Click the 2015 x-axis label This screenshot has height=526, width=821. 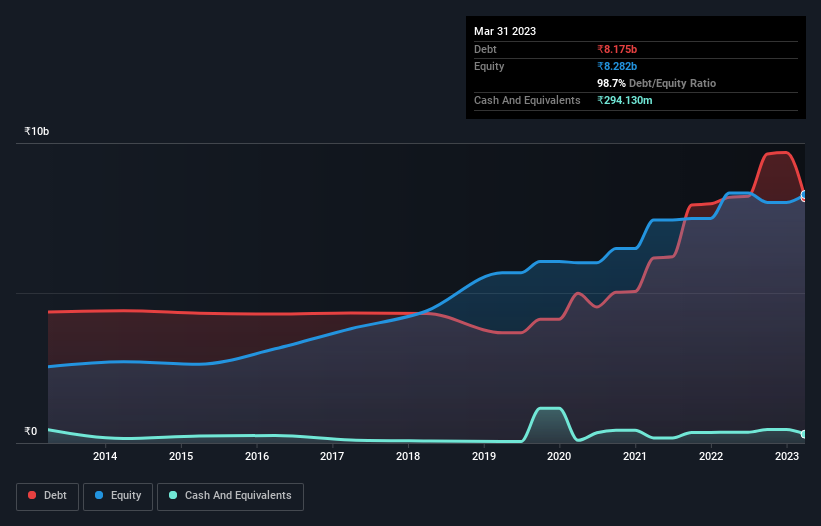[181, 456]
